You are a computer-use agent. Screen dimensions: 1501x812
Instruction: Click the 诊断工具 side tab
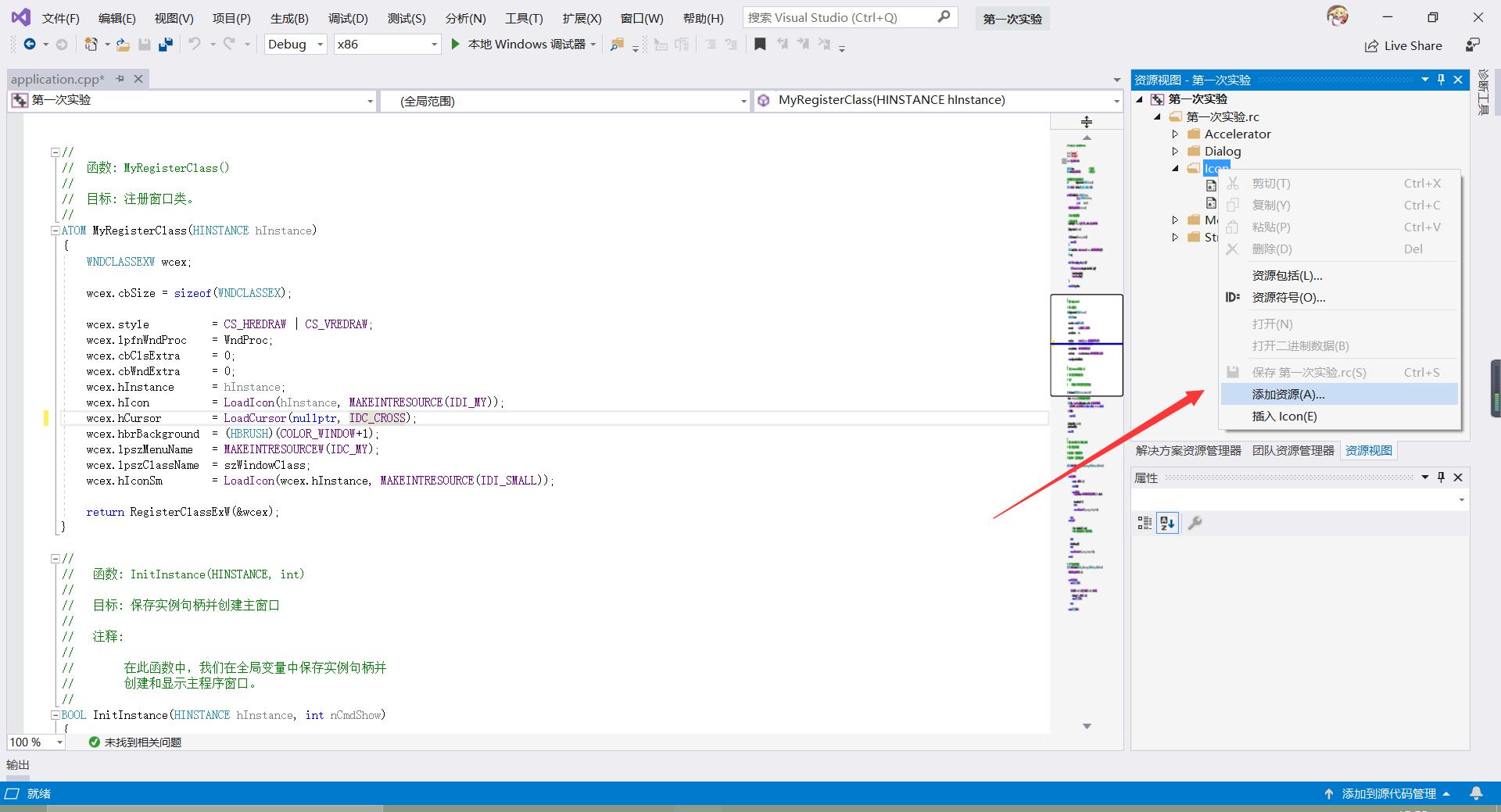[1483, 93]
